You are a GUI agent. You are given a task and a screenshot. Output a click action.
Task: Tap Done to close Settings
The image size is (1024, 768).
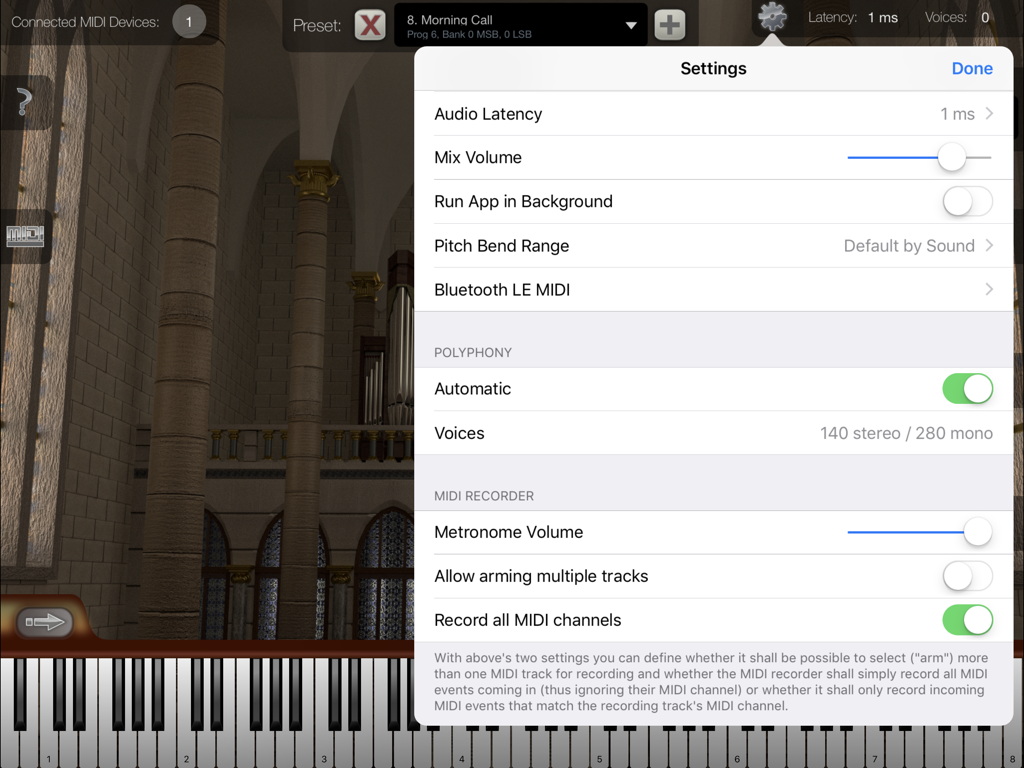[972, 68]
